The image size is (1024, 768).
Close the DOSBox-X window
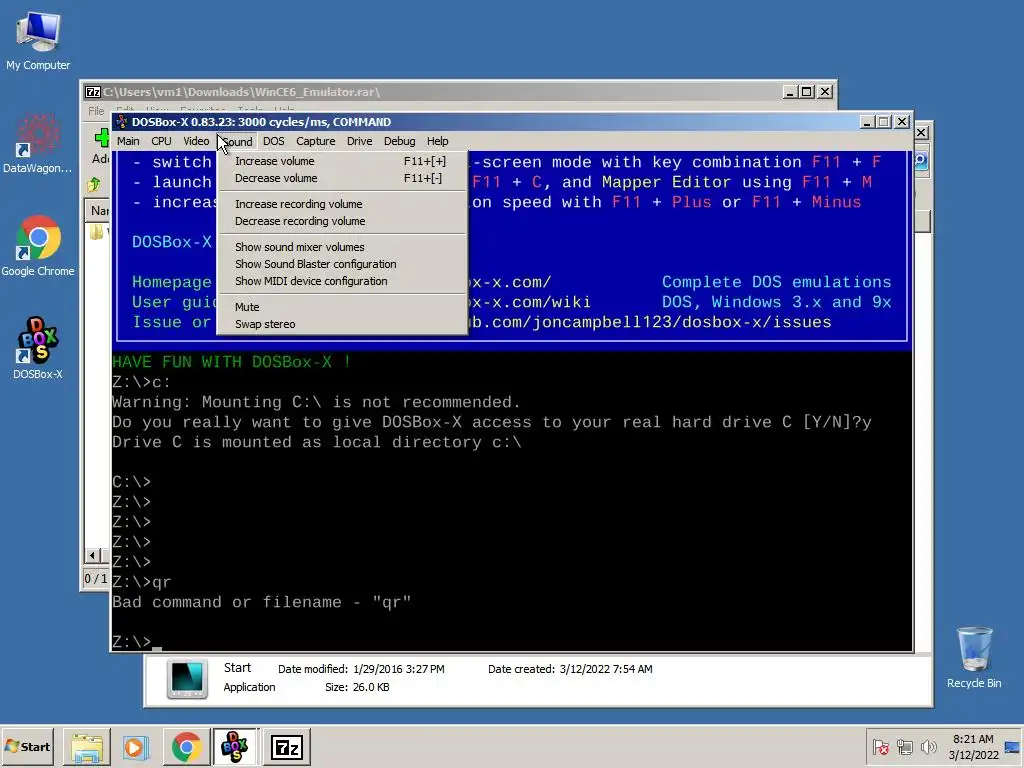[902, 122]
